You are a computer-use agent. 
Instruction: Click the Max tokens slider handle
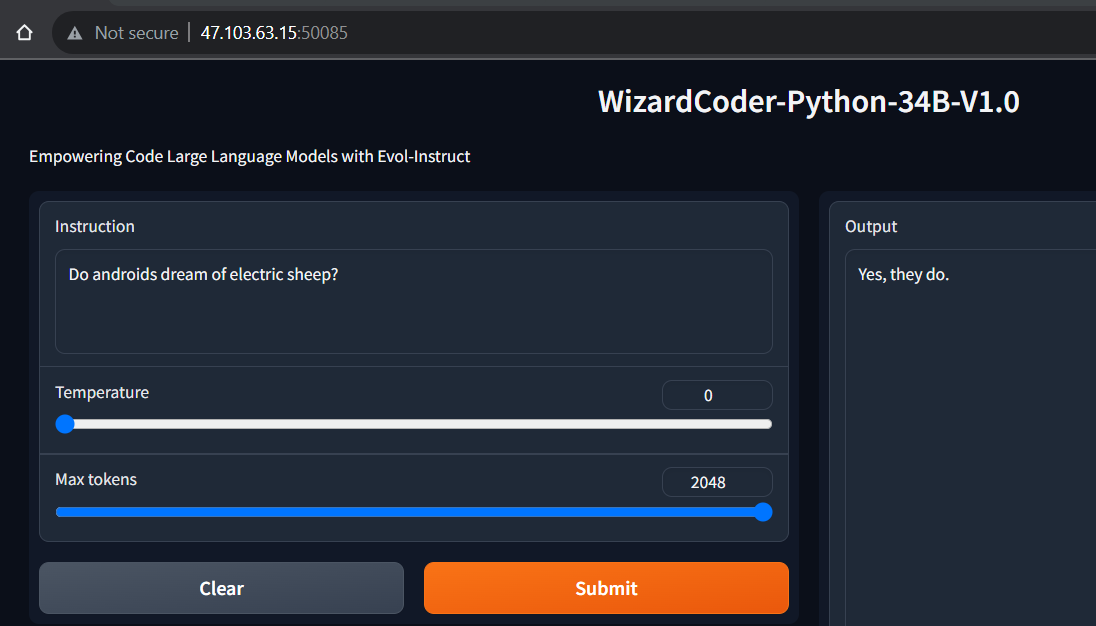(x=763, y=512)
